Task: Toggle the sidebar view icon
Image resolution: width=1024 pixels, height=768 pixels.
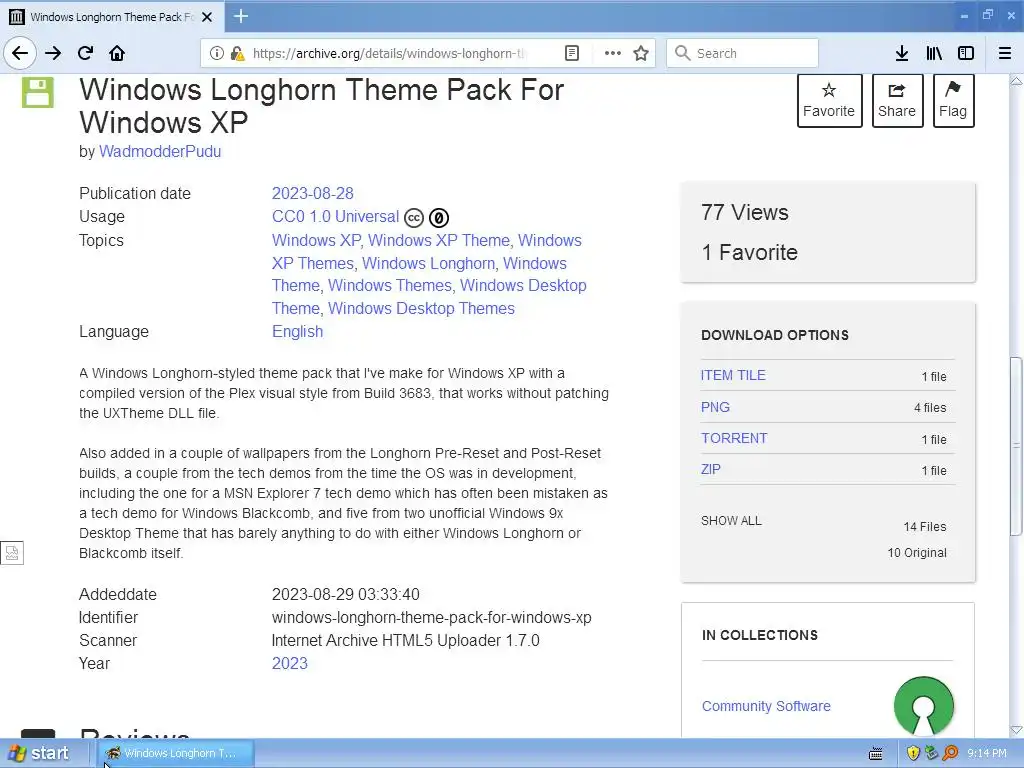Action: point(965,53)
